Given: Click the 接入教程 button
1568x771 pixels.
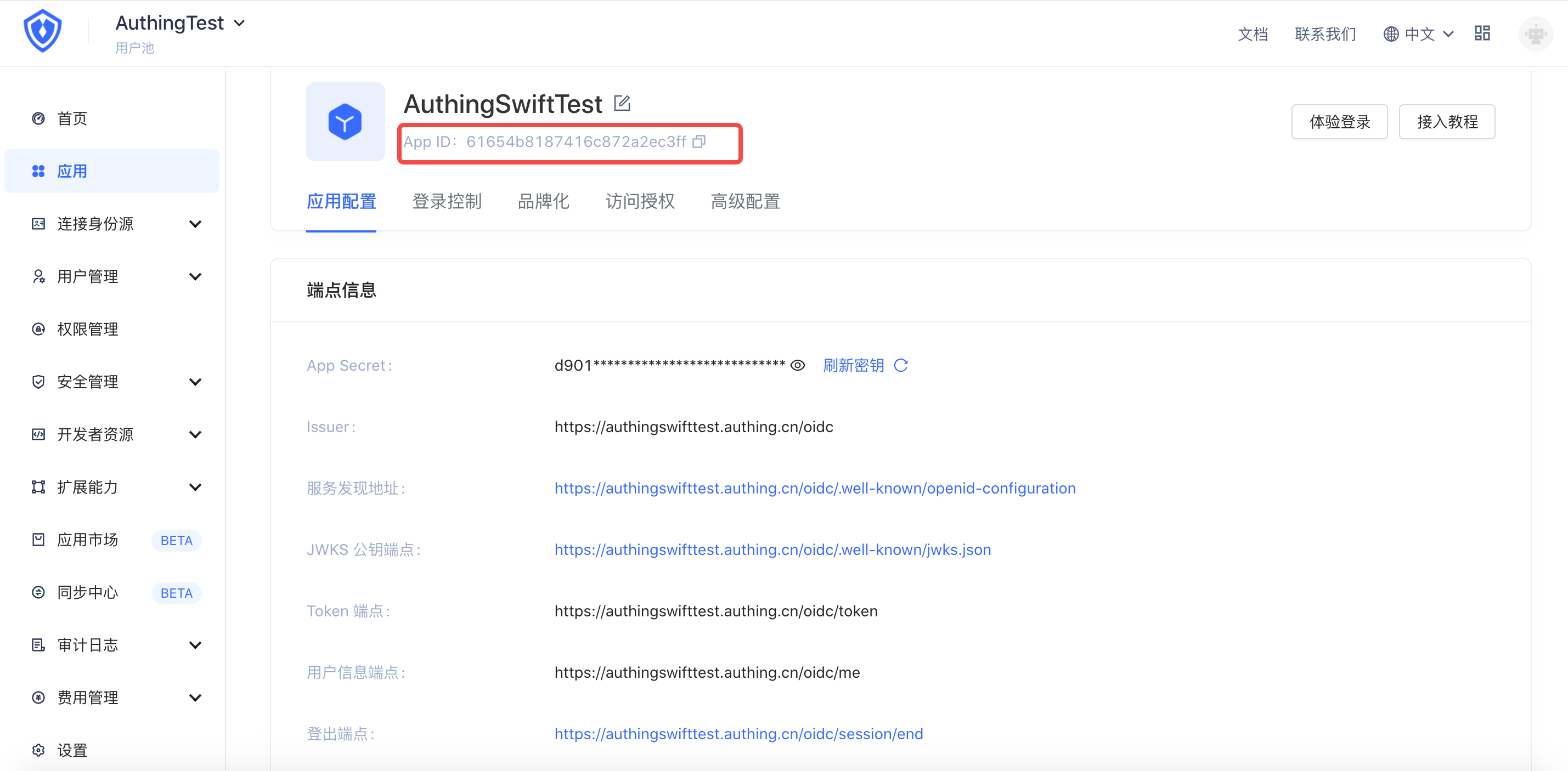Looking at the screenshot, I should [1446, 122].
